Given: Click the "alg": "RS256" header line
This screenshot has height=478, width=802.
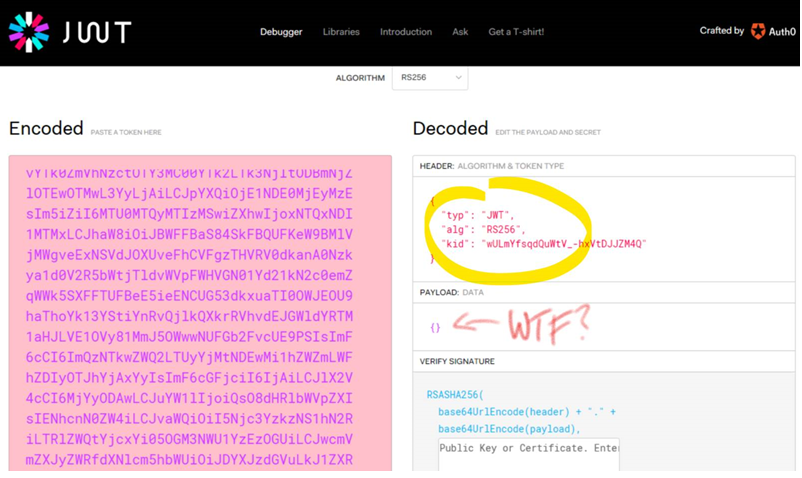Looking at the screenshot, I should [x=483, y=230].
